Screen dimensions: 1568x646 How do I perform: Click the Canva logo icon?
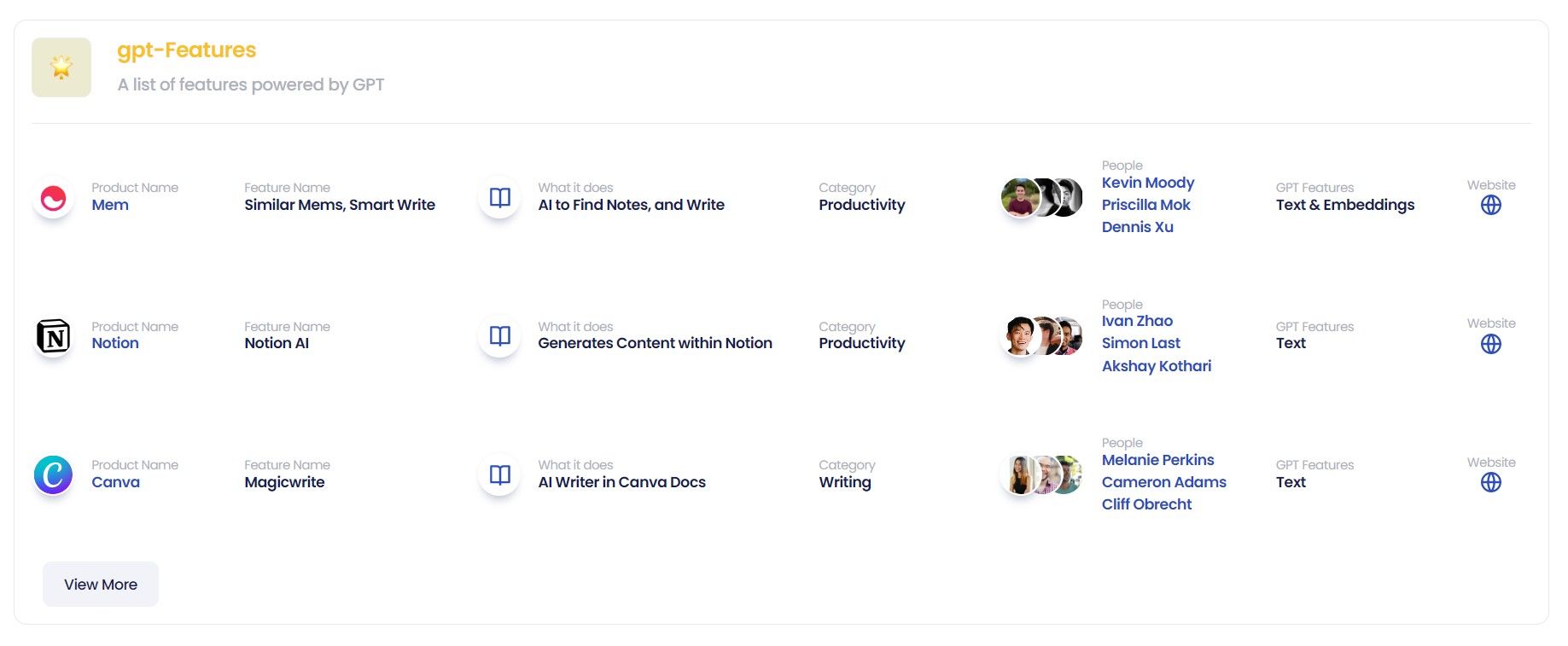(53, 474)
